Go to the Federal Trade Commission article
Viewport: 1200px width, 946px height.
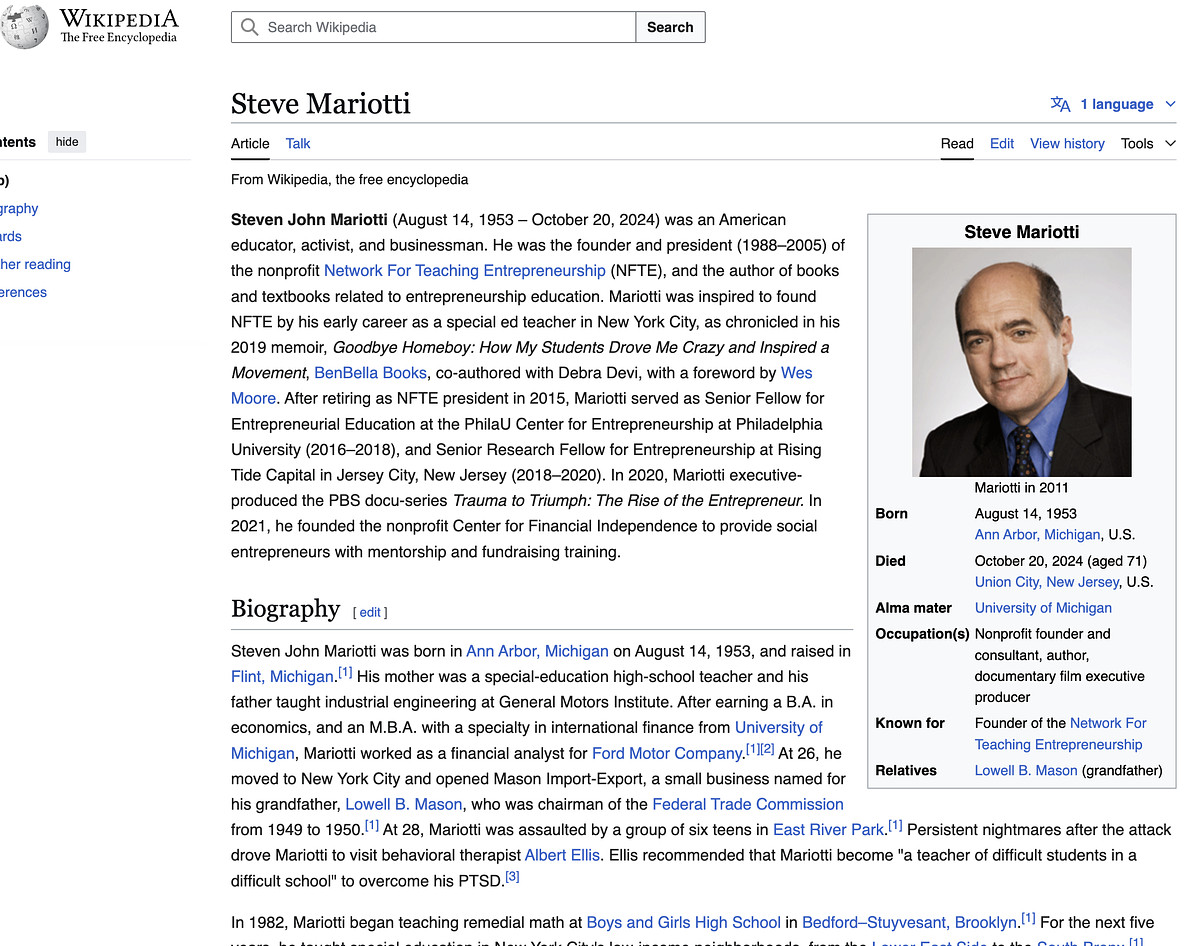point(747,804)
